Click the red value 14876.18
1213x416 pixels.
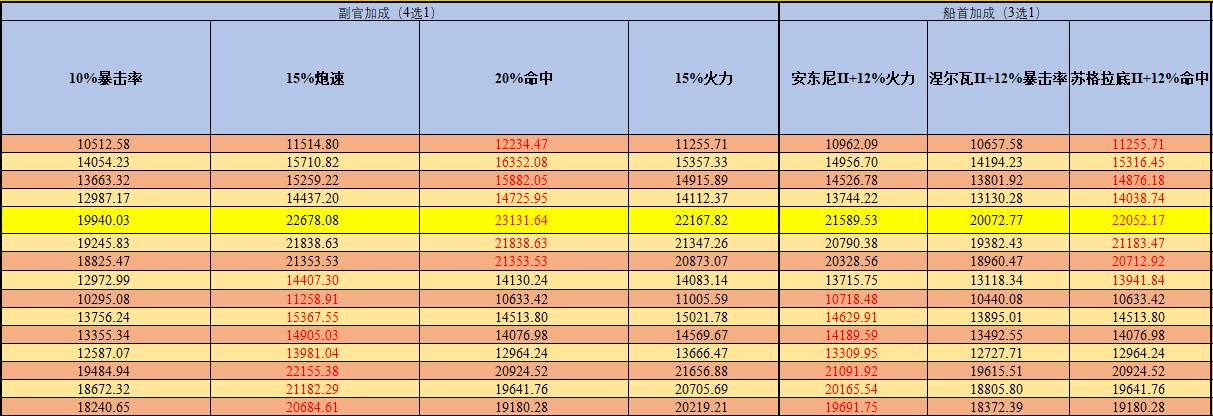tap(1141, 180)
